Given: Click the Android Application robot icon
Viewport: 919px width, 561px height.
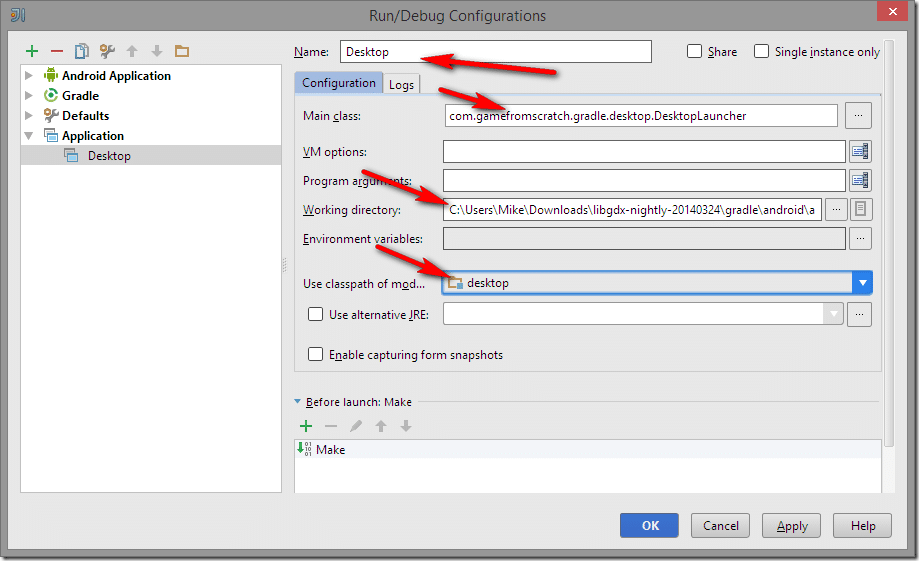Looking at the screenshot, I should pyautogui.click(x=51, y=75).
